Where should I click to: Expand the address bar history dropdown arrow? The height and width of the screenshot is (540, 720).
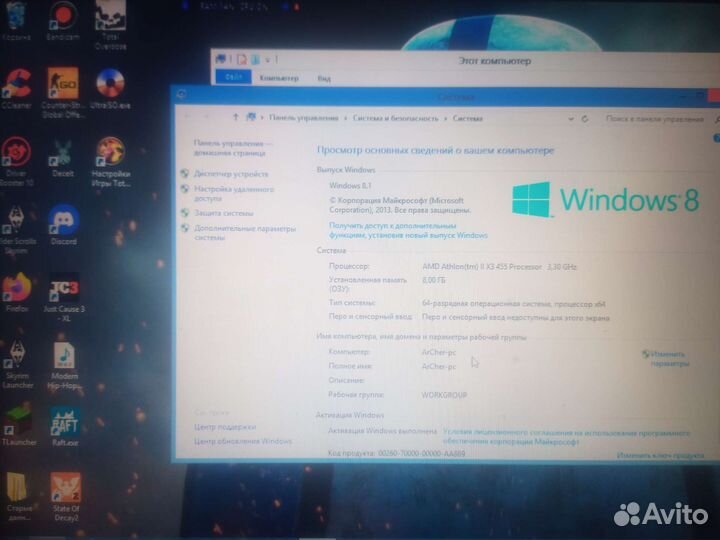coord(571,118)
